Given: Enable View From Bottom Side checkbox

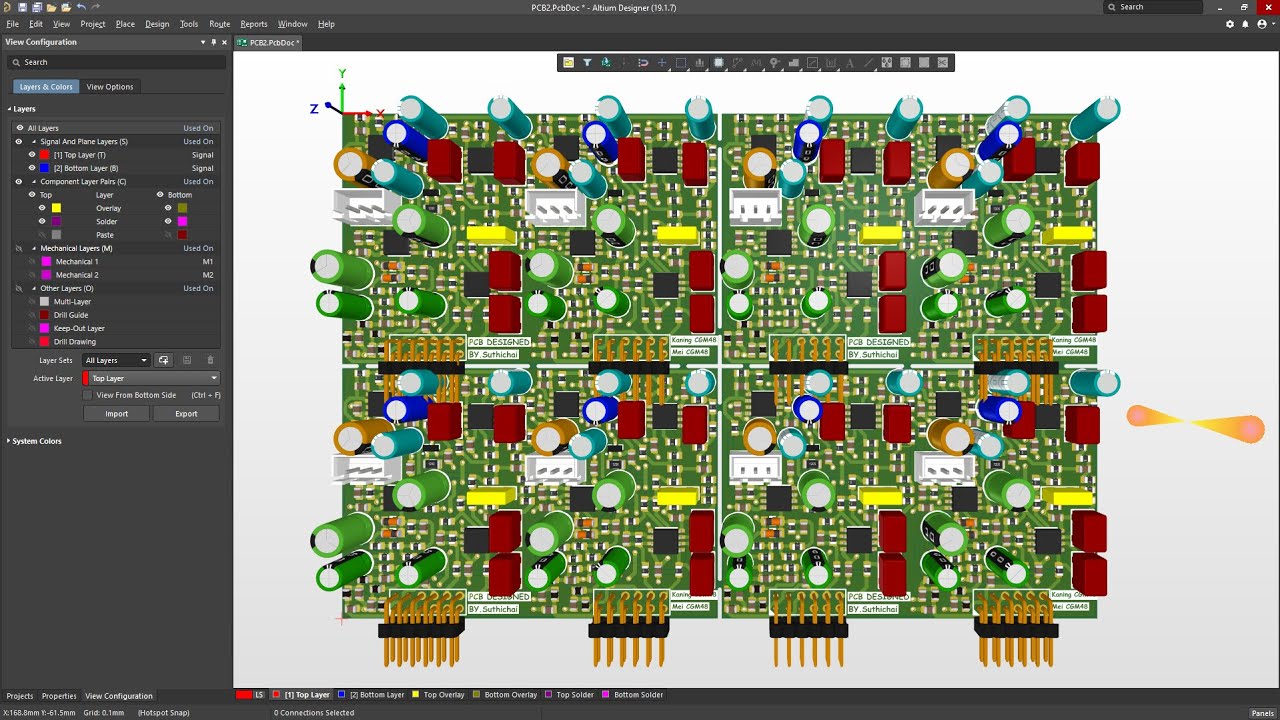Looking at the screenshot, I should click(88, 395).
